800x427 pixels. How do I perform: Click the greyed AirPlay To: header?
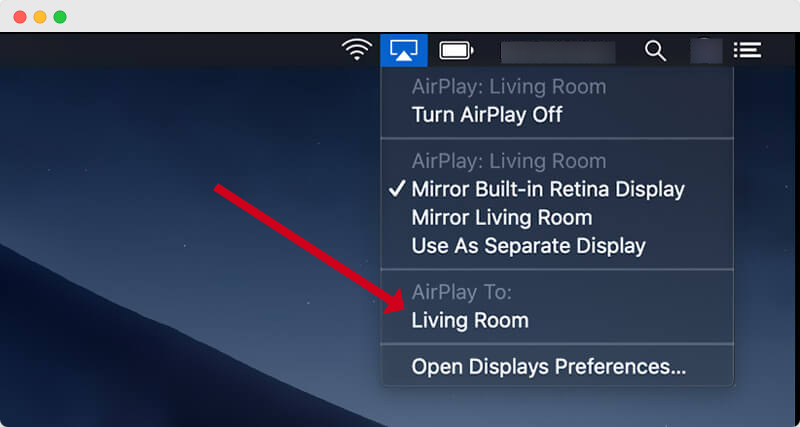(x=461, y=293)
